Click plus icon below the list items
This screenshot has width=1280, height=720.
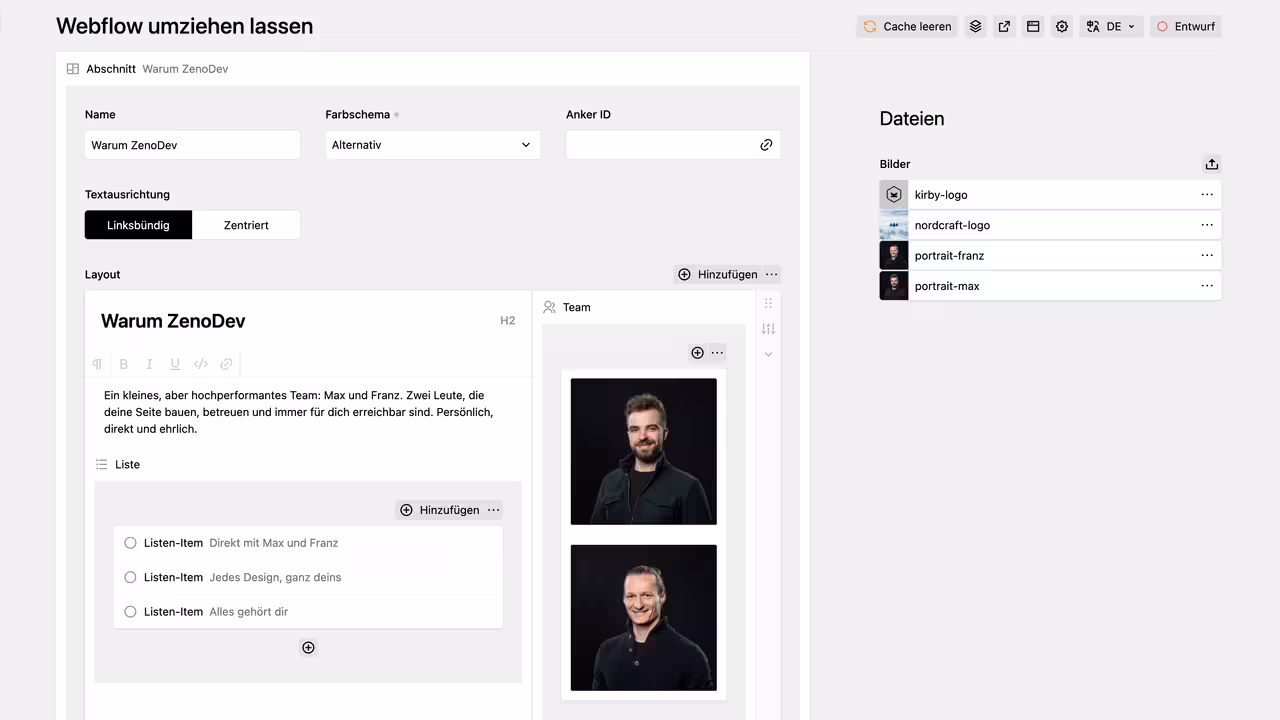(308, 648)
